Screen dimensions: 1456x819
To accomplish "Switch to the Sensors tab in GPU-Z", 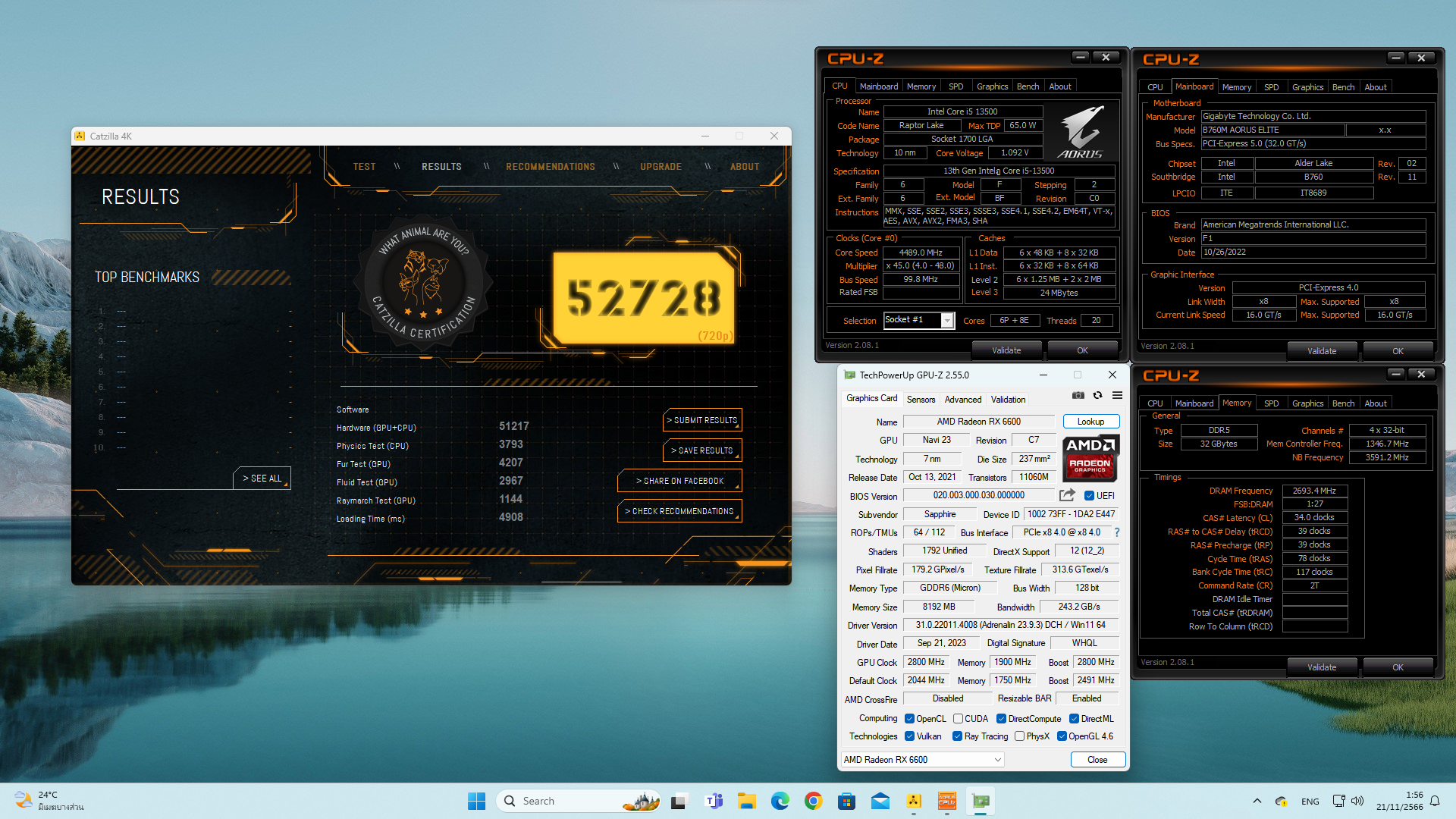I will (x=921, y=400).
